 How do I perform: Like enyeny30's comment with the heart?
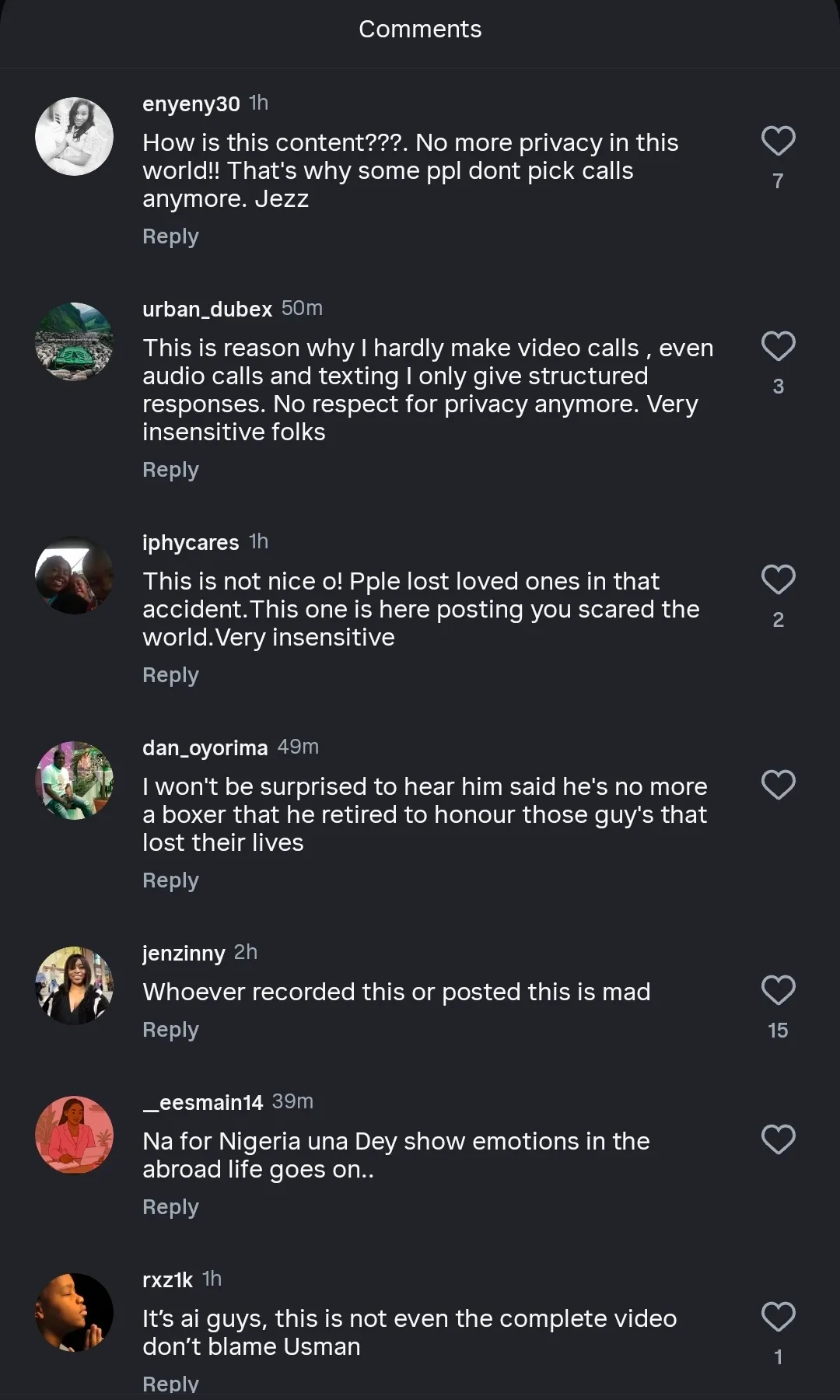(x=778, y=141)
